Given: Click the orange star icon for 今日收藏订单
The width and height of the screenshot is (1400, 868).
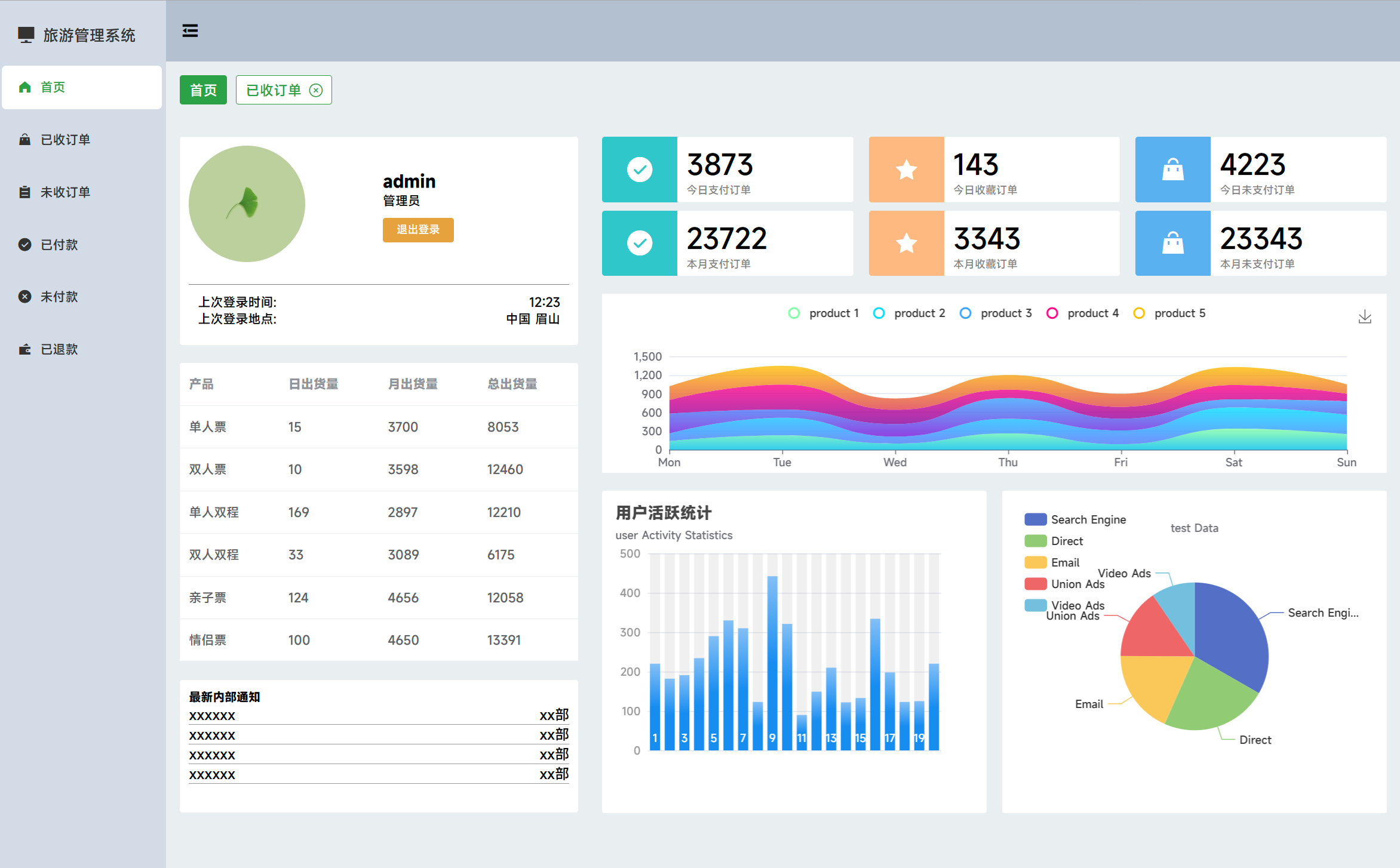Looking at the screenshot, I should (907, 170).
